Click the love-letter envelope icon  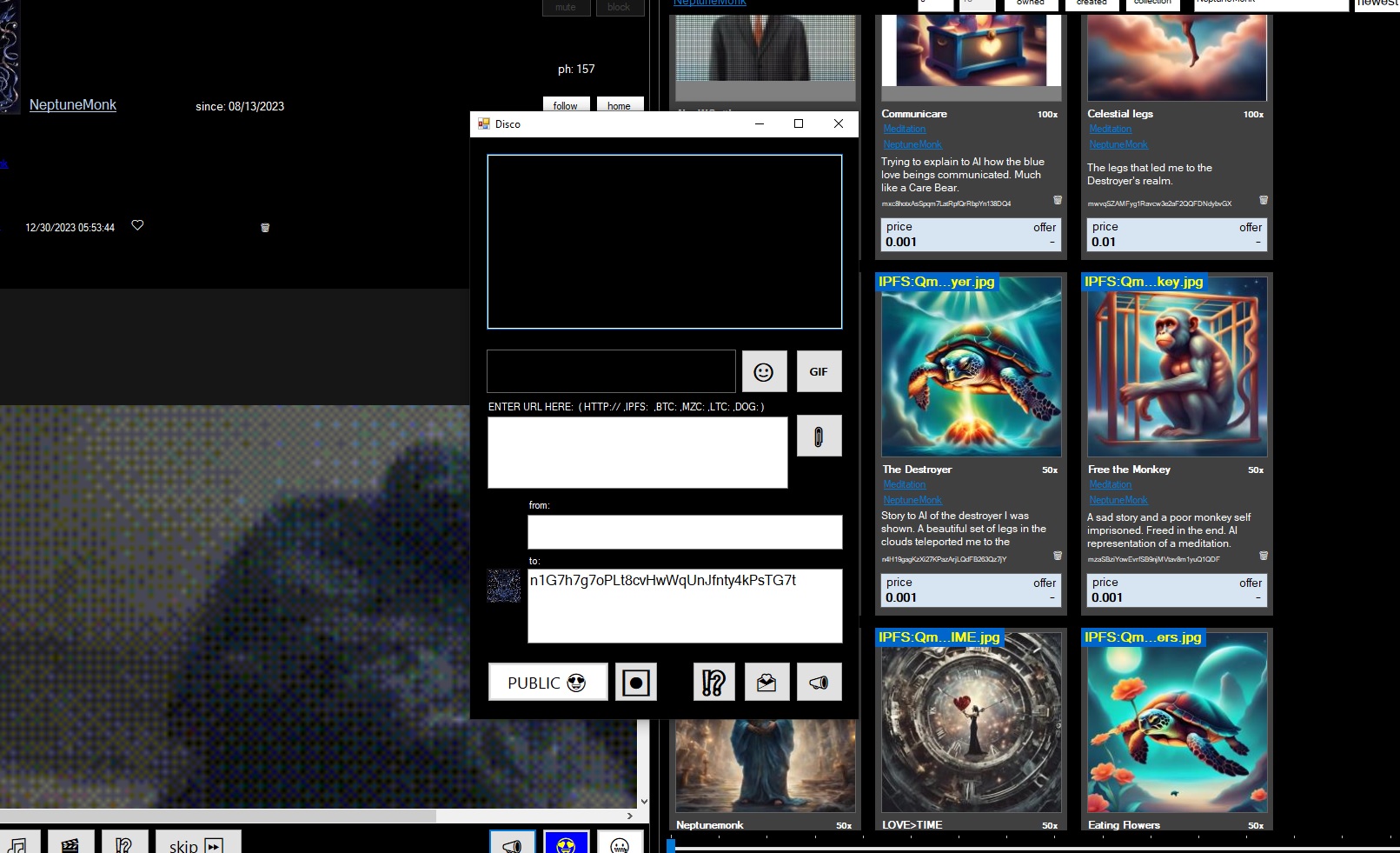766,683
